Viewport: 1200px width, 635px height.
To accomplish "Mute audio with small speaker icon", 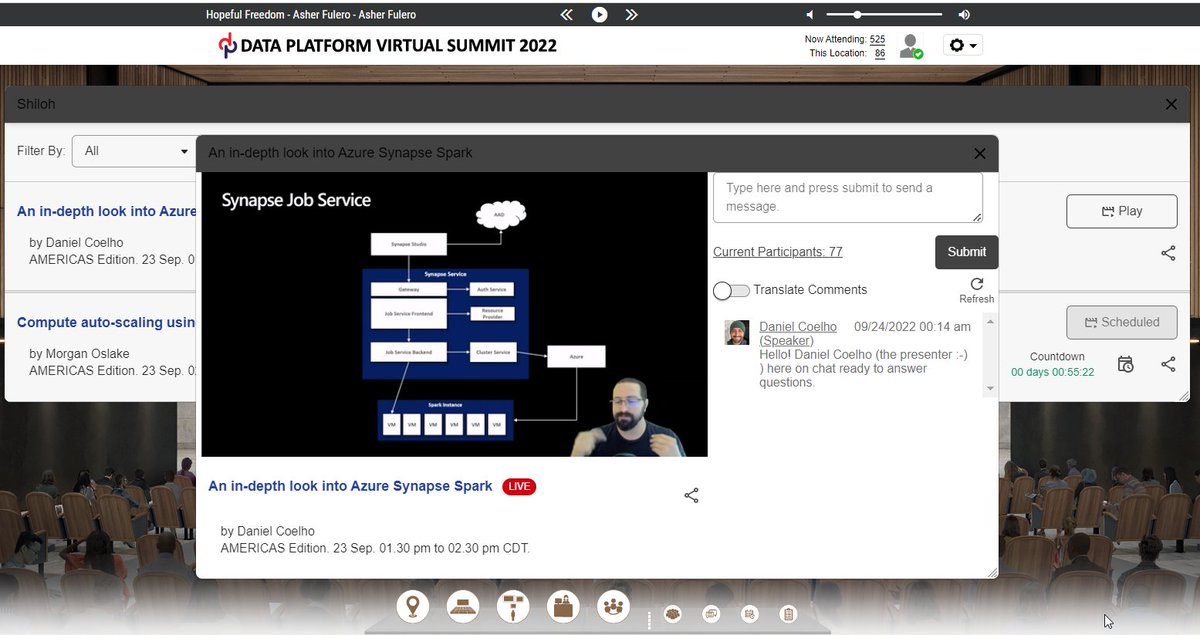I will tap(810, 15).
